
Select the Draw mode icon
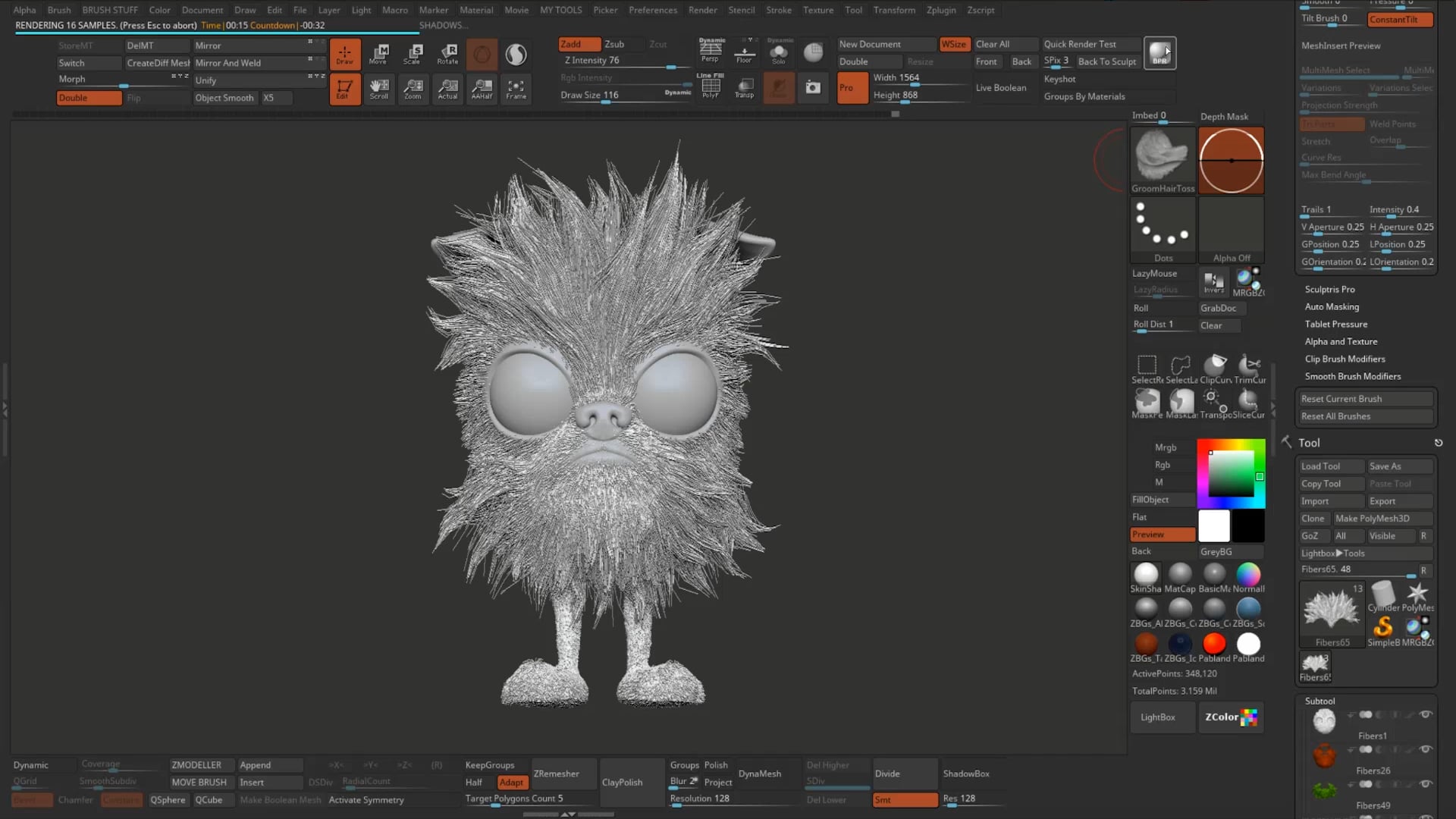pos(345,54)
